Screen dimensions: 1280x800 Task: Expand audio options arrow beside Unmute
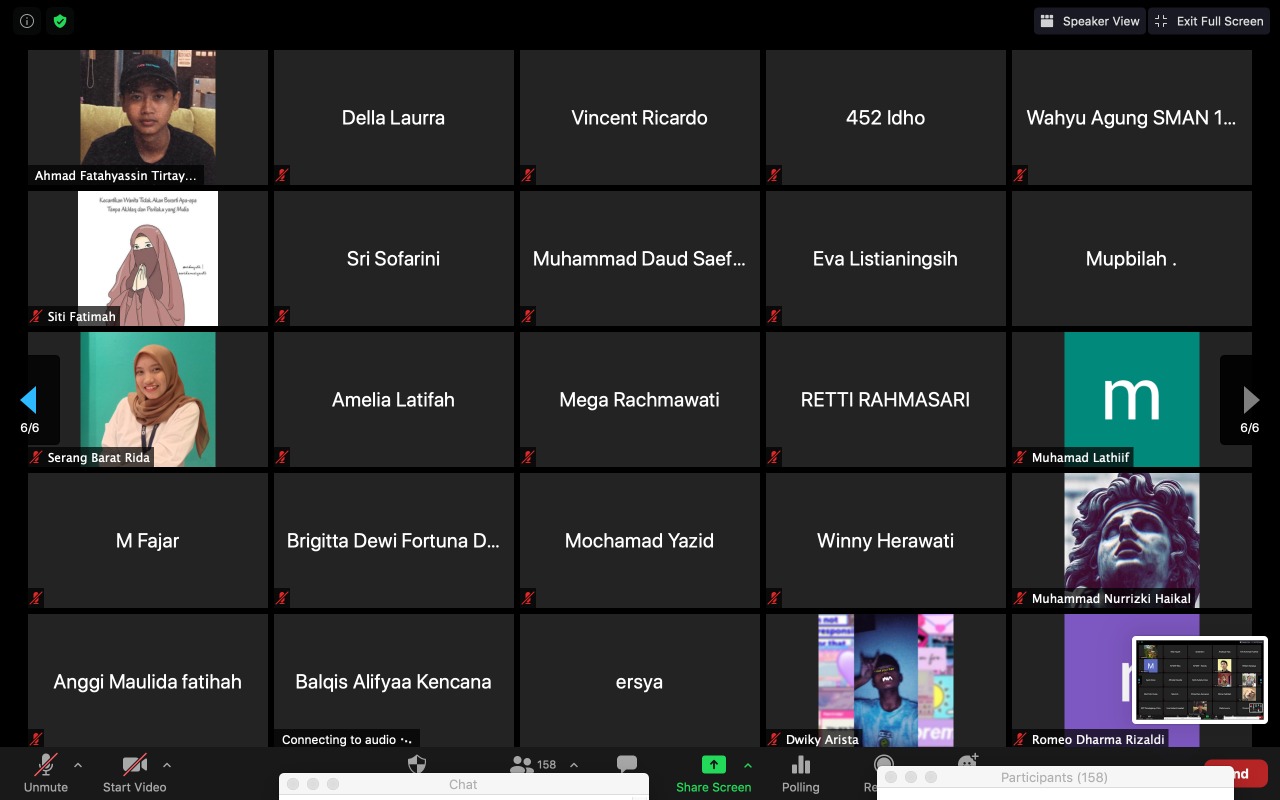(78, 765)
